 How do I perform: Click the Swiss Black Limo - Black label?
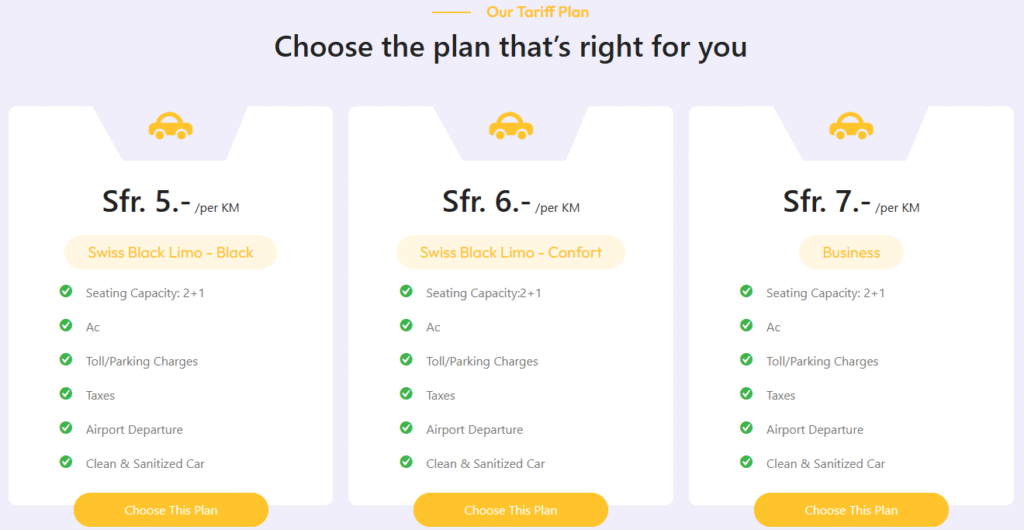click(x=171, y=253)
